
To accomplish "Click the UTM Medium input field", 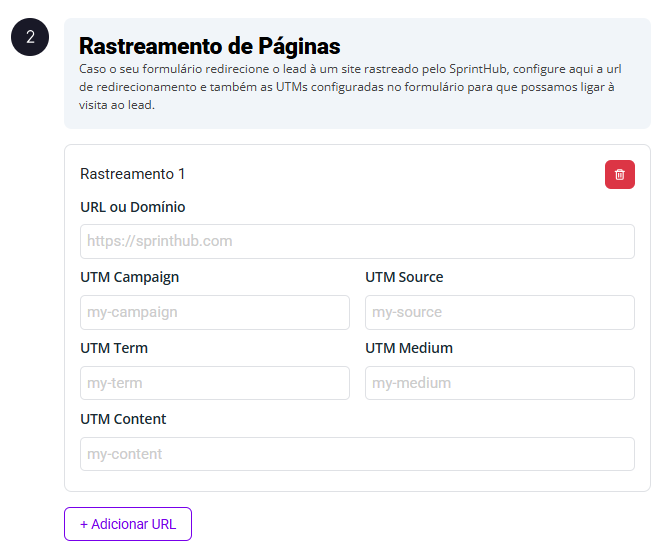I will point(499,383).
